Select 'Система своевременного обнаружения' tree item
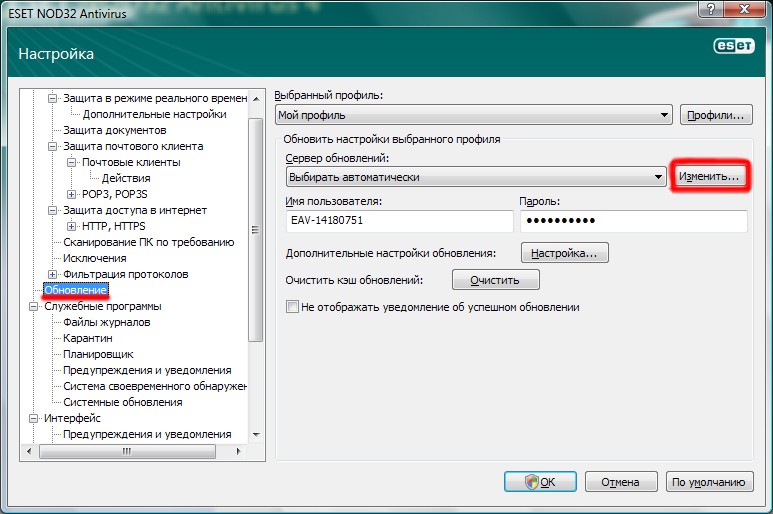773x514 pixels. click(x=155, y=386)
